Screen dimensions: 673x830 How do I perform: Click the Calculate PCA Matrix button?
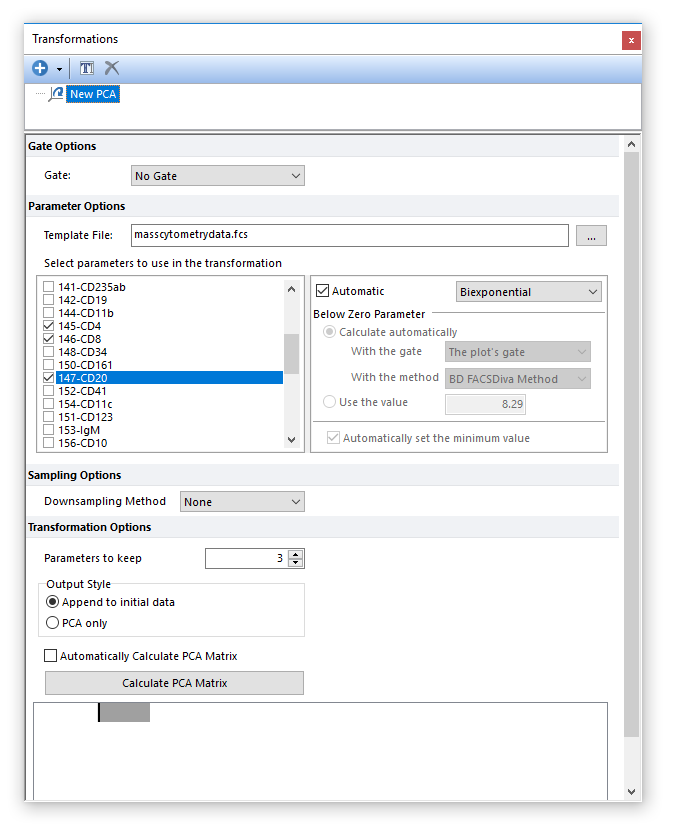(x=174, y=683)
